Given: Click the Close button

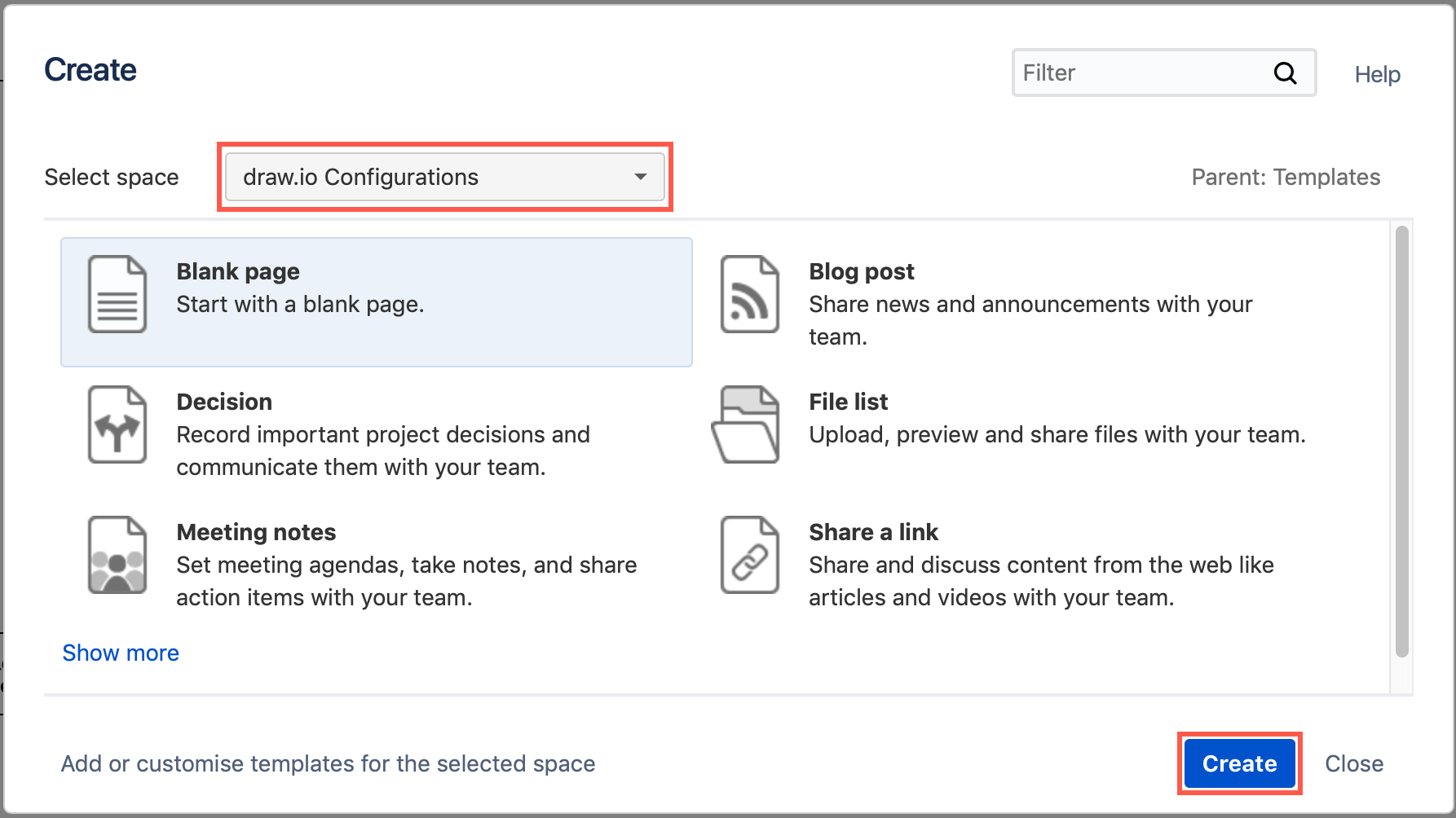Looking at the screenshot, I should pos(1354,763).
